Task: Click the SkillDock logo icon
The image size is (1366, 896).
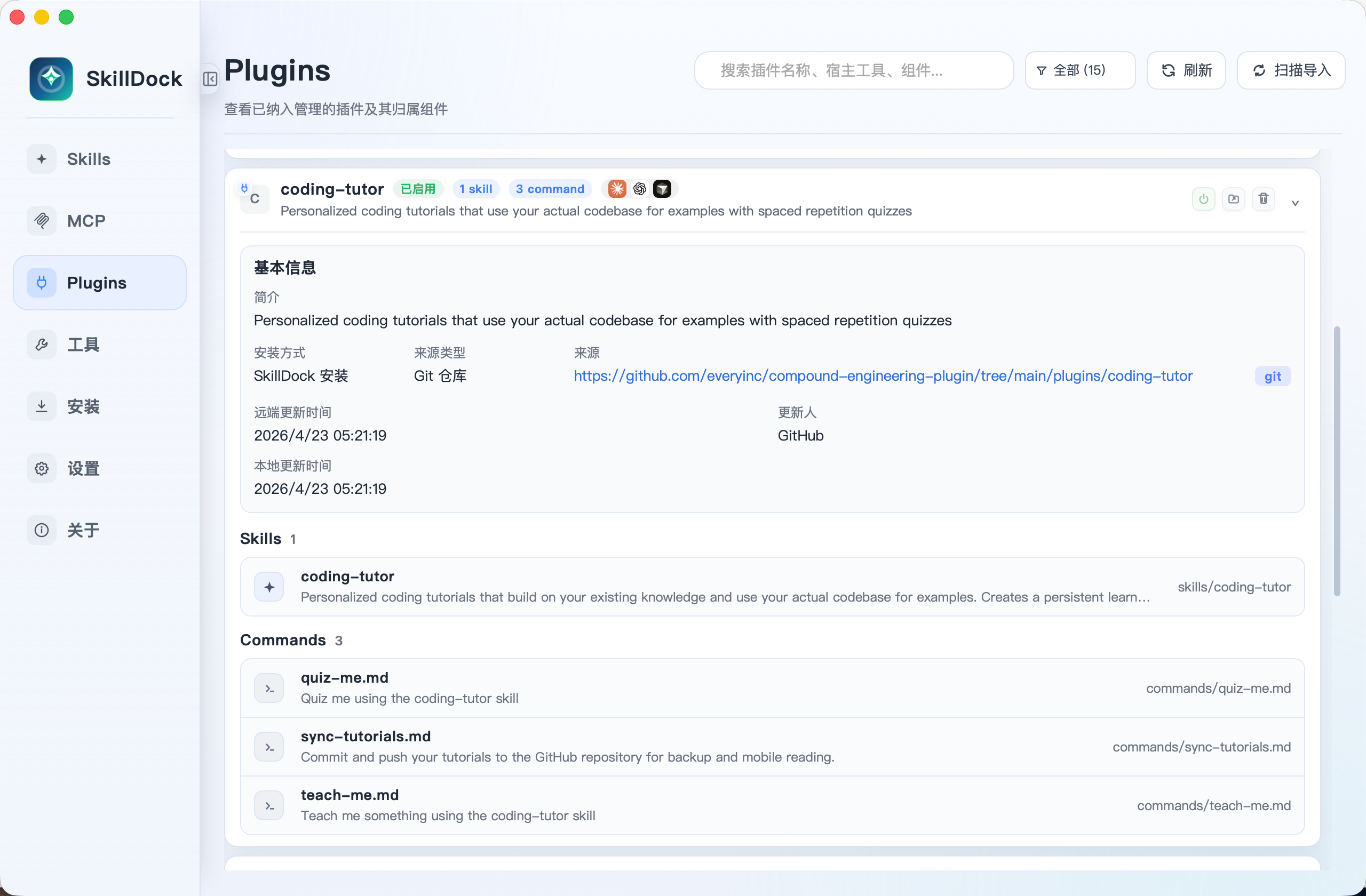Action: (51, 78)
